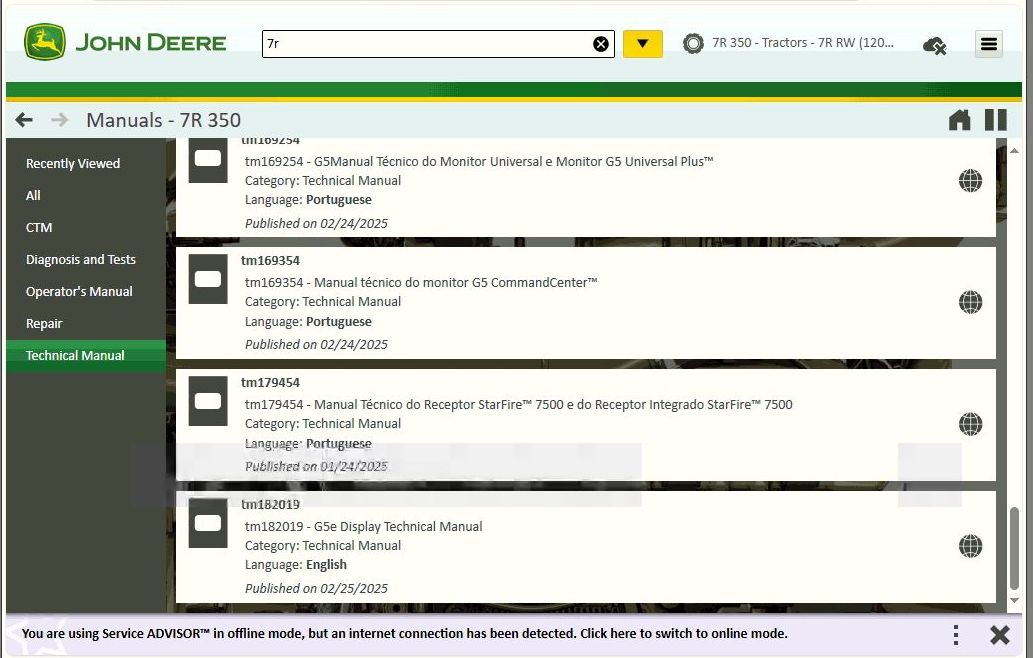The width and height of the screenshot is (1033, 658).
Task: Go forward with the right arrow
Action: point(59,120)
